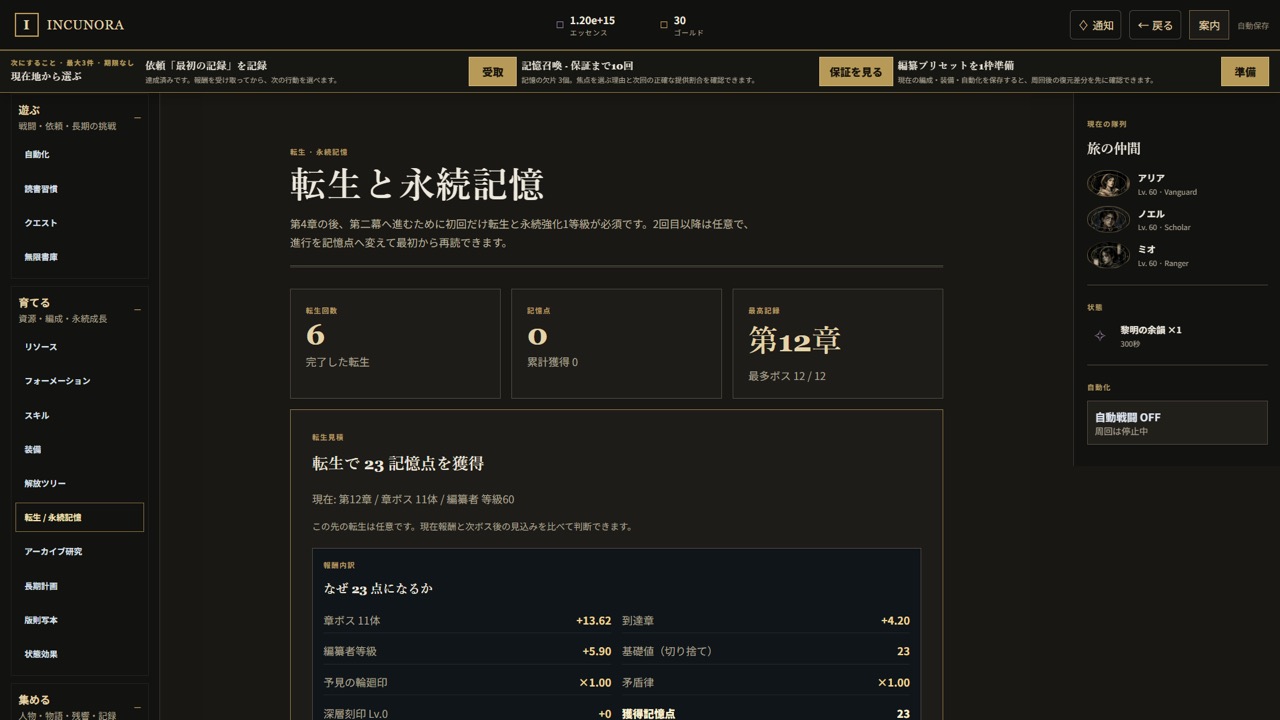Open the 案内 guide button
The height and width of the screenshot is (720, 1280).
[x=1209, y=25]
